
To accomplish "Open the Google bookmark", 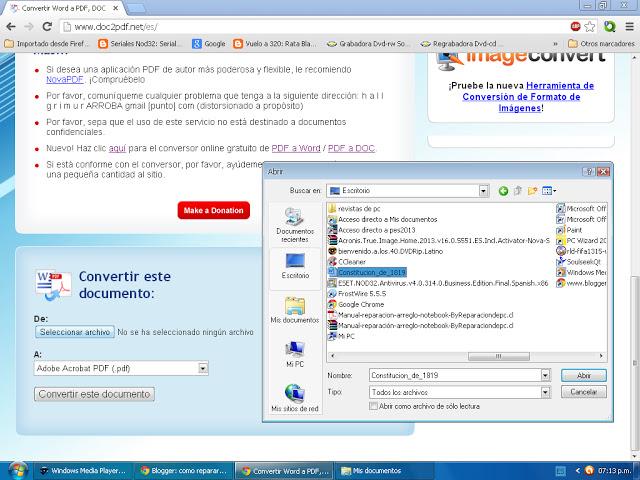I will click(x=209, y=44).
